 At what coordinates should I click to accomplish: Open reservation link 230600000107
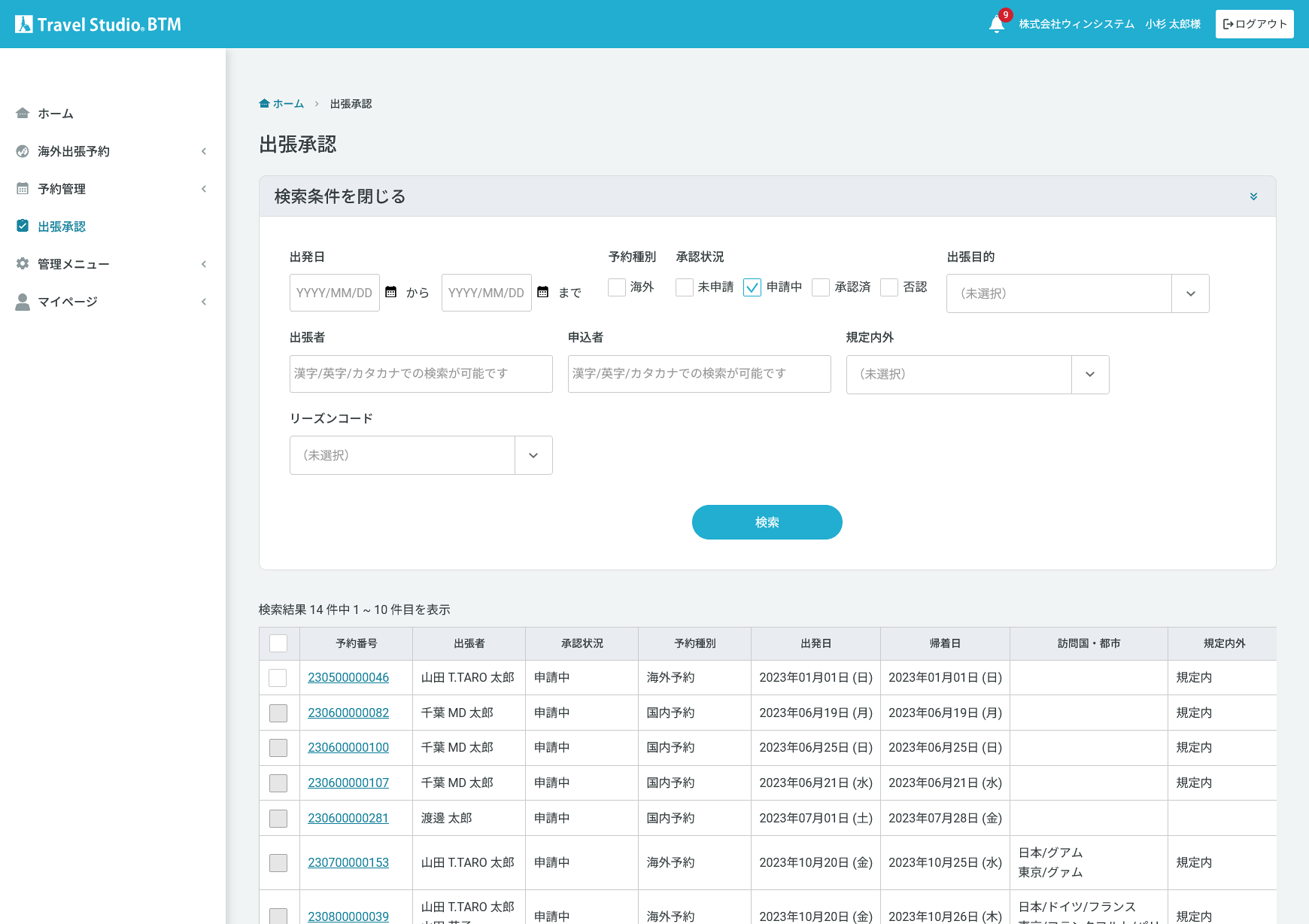click(x=348, y=783)
